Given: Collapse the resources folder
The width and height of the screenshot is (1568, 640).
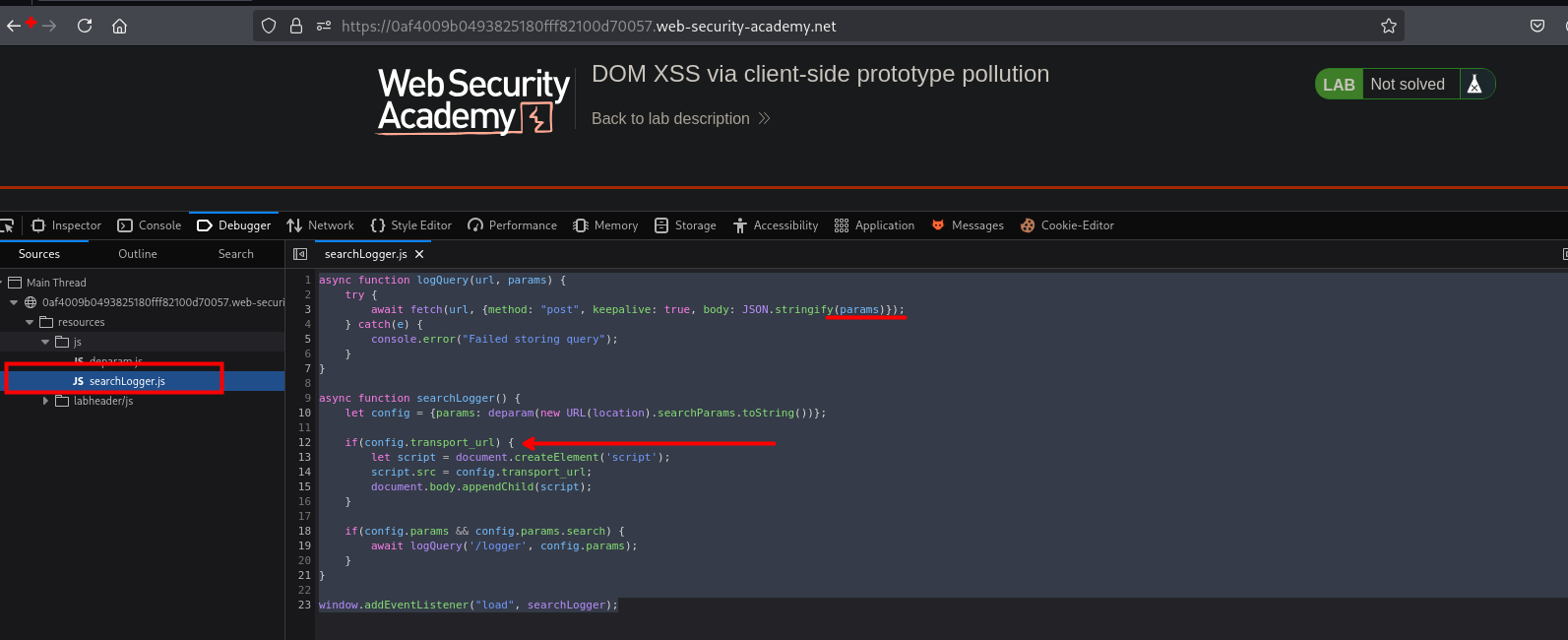Looking at the screenshot, I should pos(30,323).
